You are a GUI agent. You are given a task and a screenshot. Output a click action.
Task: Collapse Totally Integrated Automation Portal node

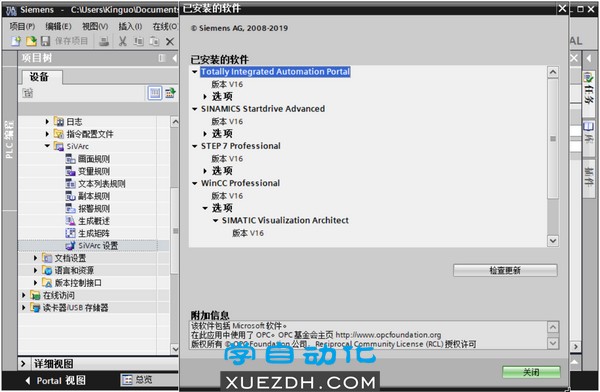tap(194, 72)
